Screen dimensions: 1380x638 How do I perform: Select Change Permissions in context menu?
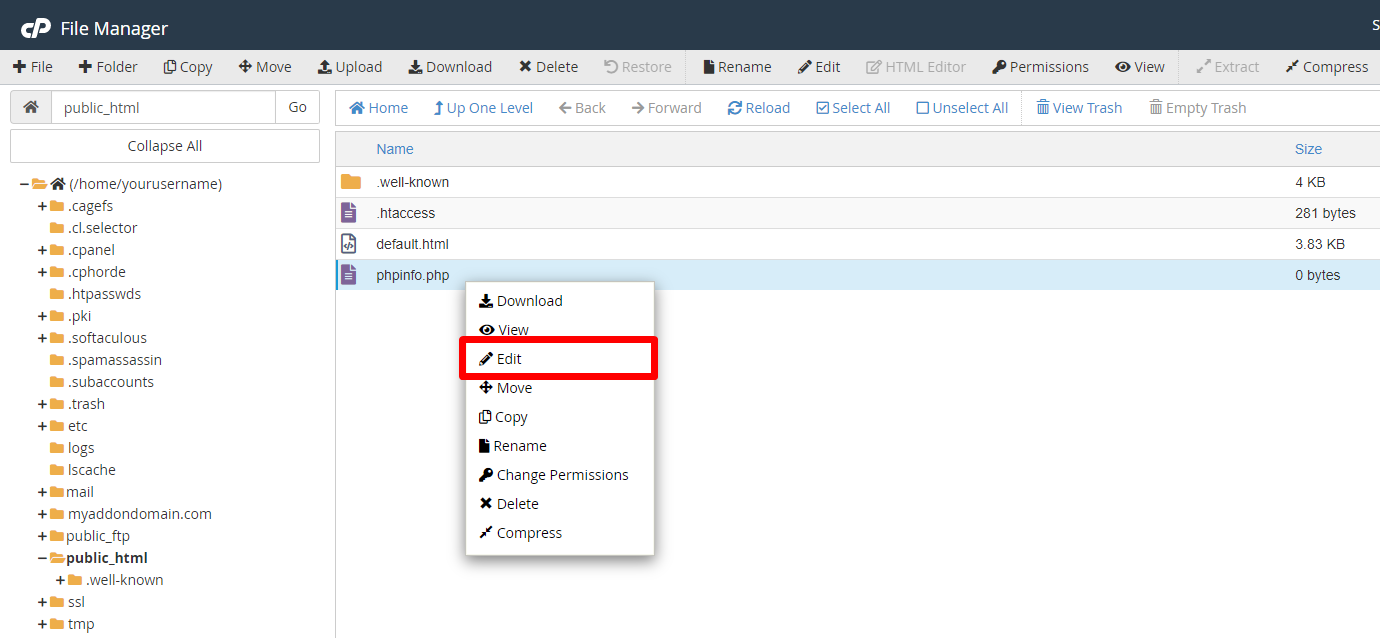click(560, 475)
